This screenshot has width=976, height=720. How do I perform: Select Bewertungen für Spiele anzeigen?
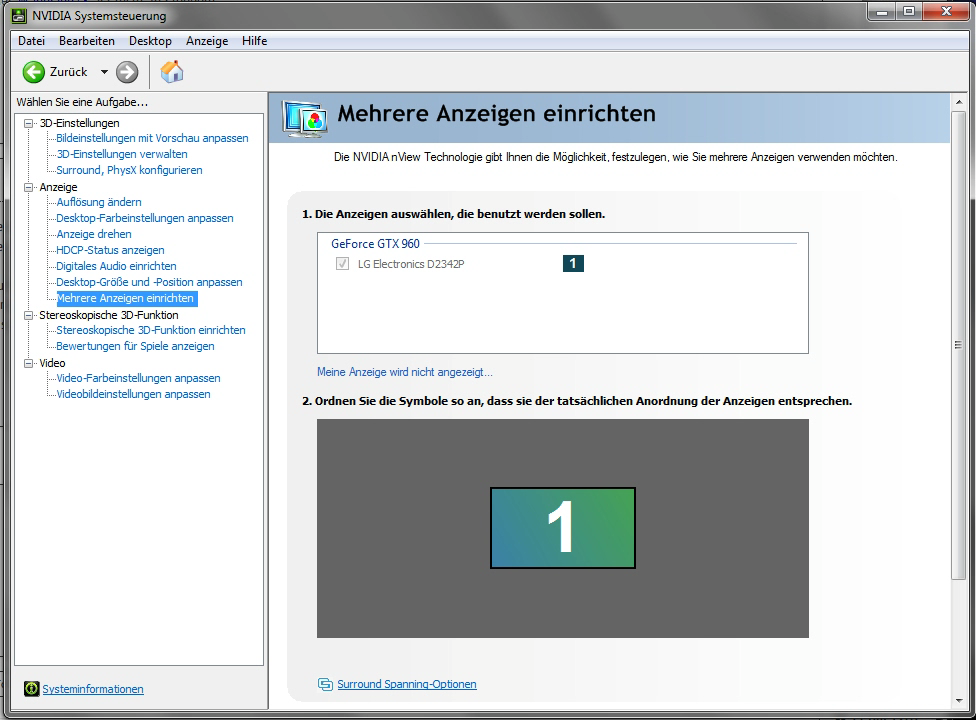135,347
